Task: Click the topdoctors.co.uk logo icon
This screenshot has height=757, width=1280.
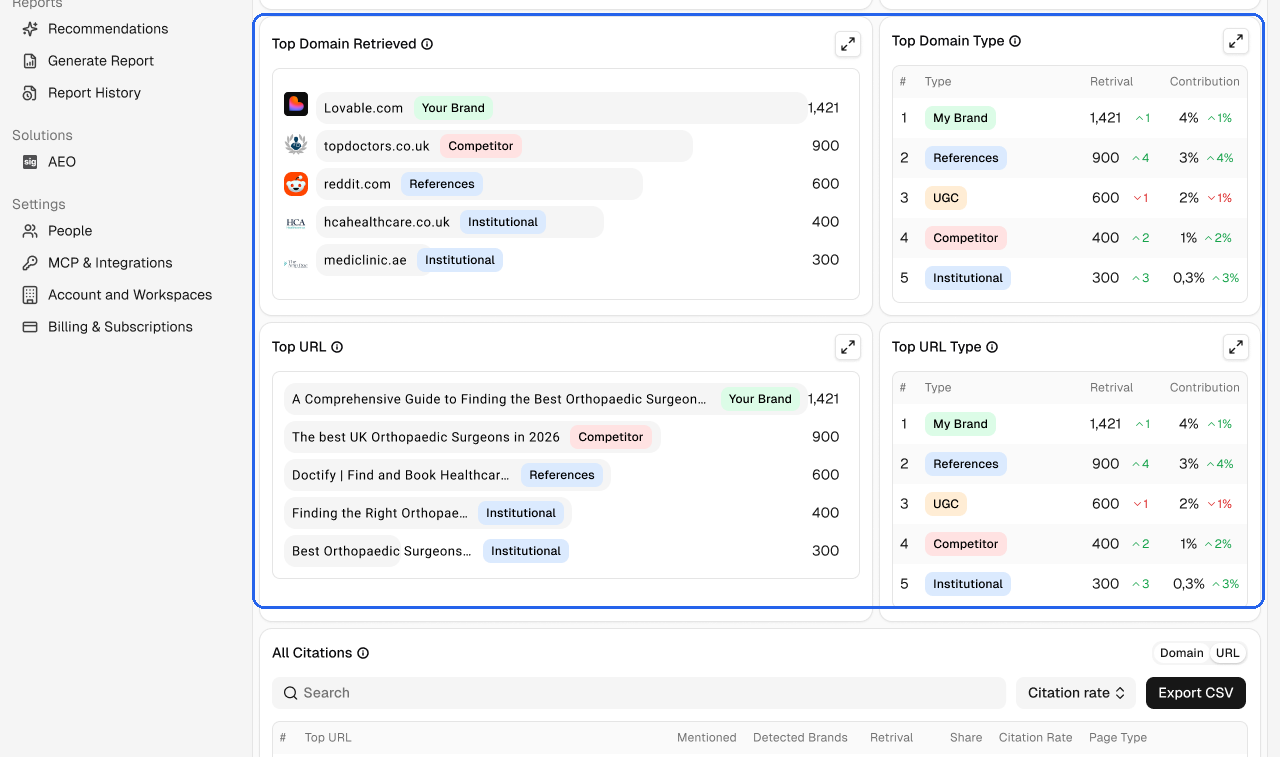Action: [296, 146]
